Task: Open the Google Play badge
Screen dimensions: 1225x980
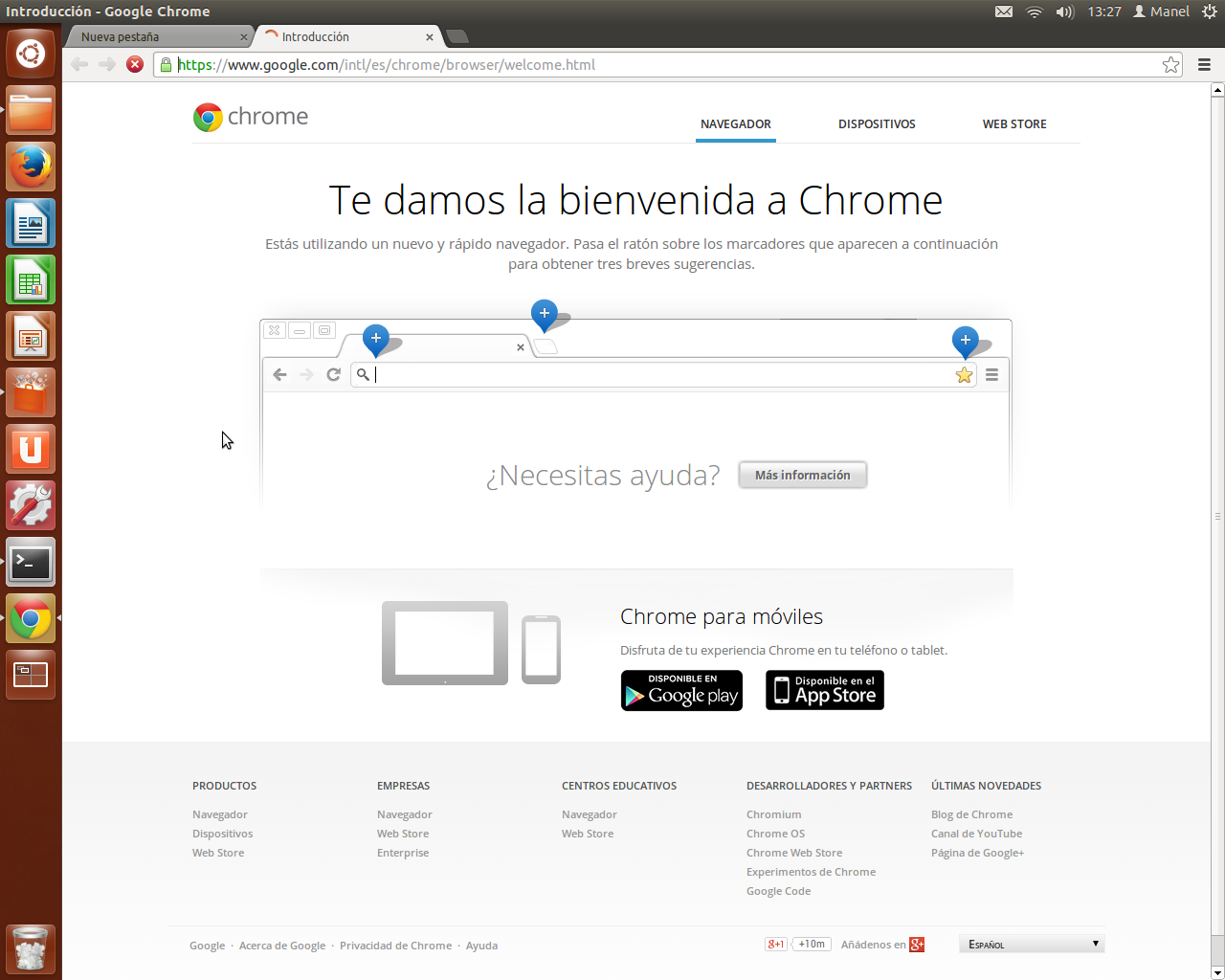Action: click(x=681, y=690)
